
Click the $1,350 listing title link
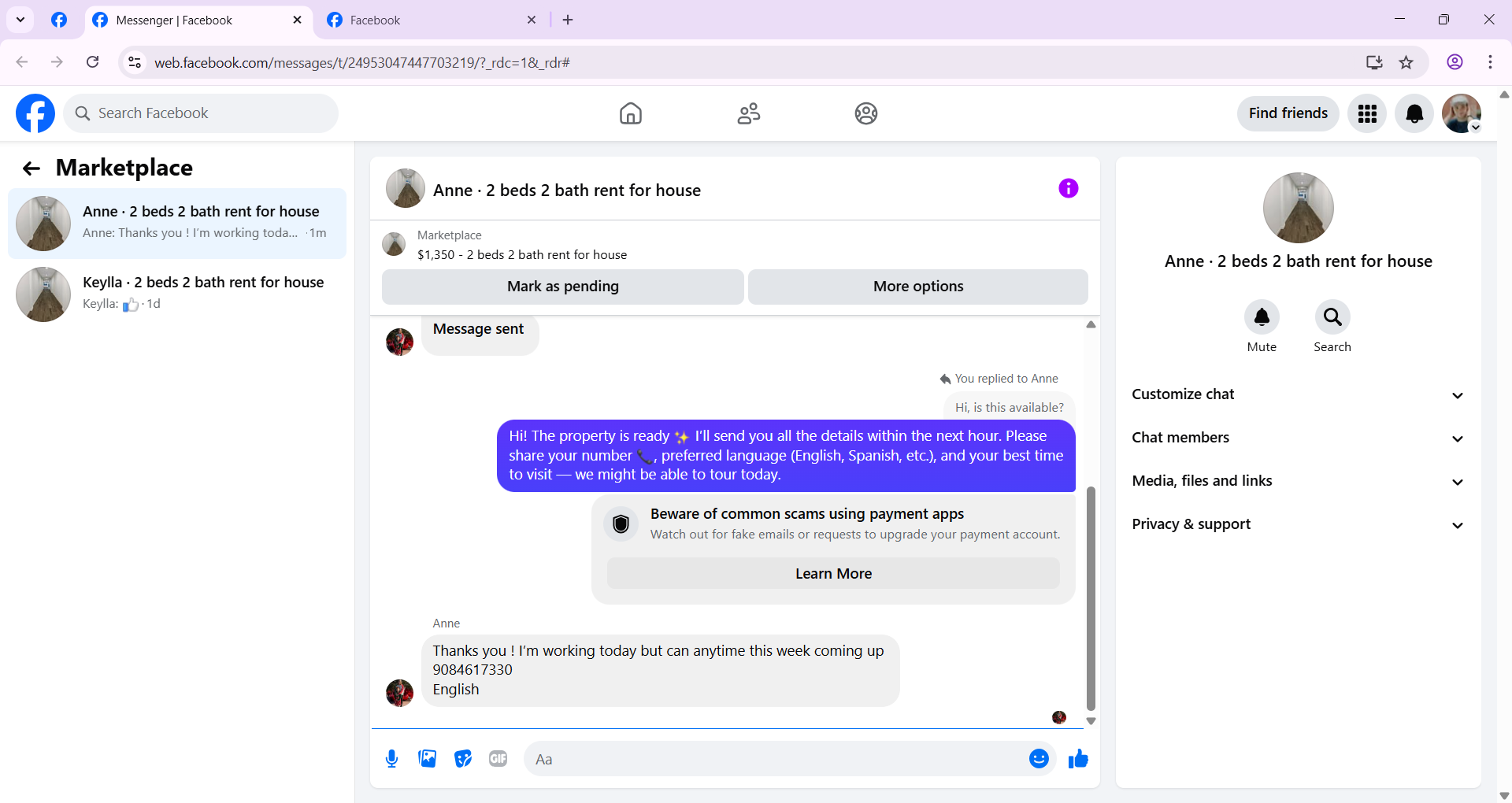point(522,255)
